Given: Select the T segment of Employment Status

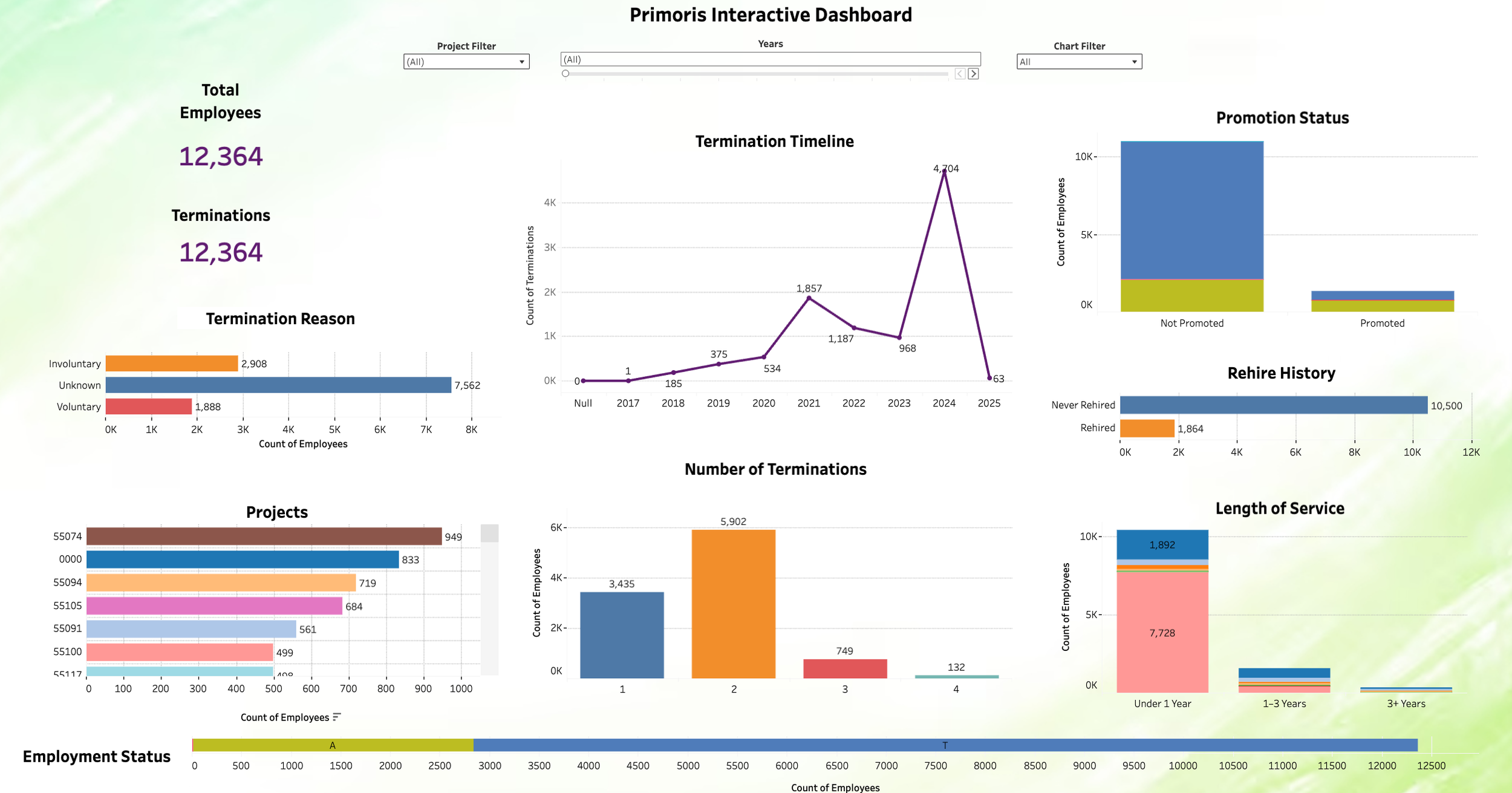Looking at the screenshot, I should point(945,745).
